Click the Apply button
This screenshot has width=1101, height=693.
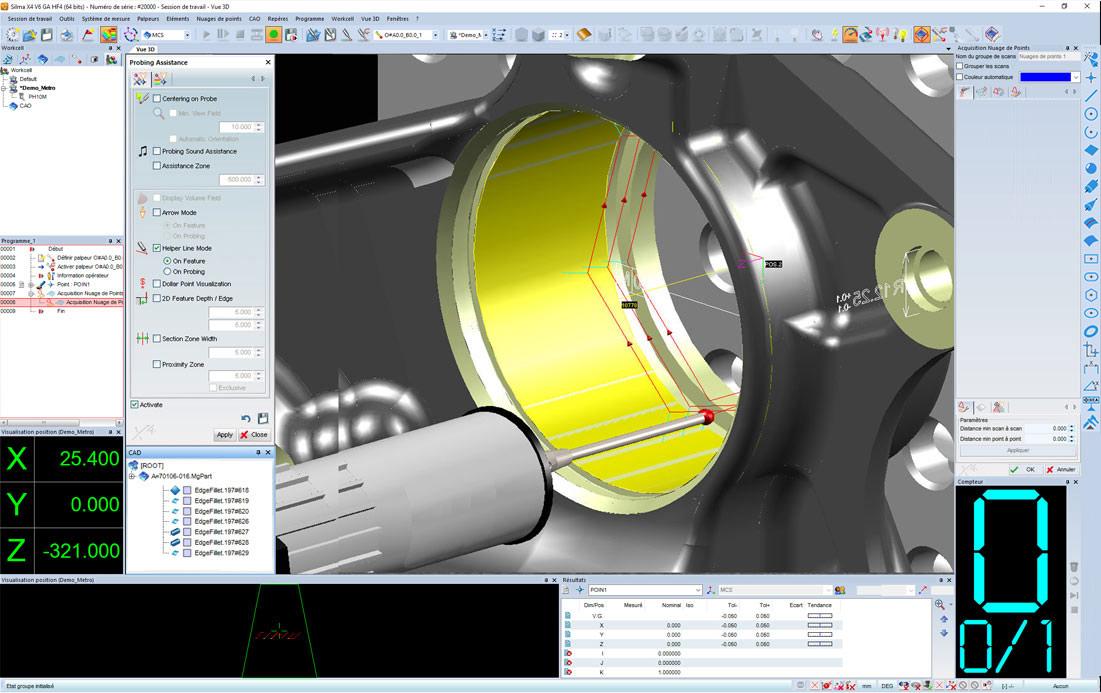[x=225, y=435]
